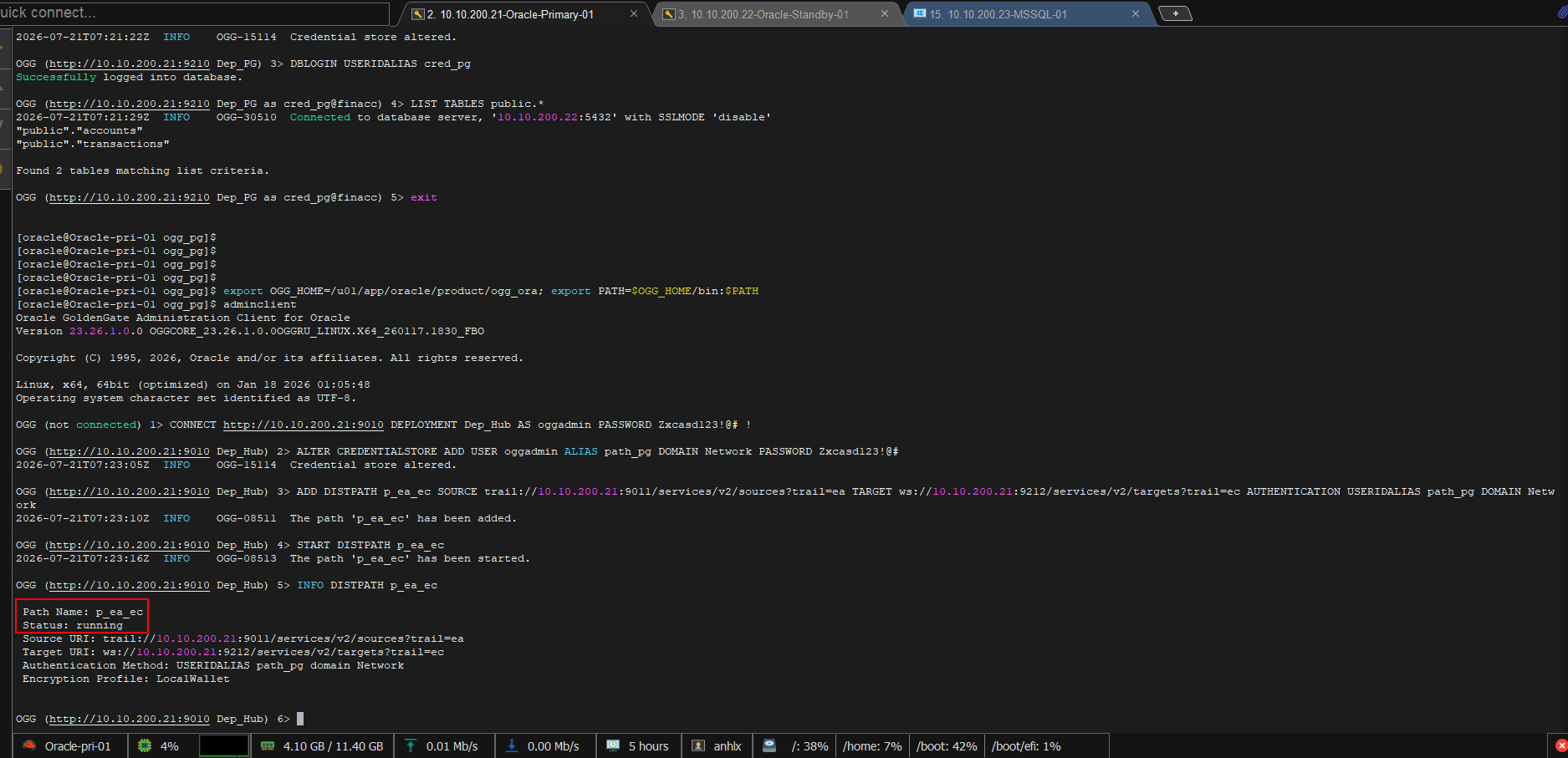Click the red close icon in status bar
The height and width of the screenshot is (758, 1568).
1560,745
